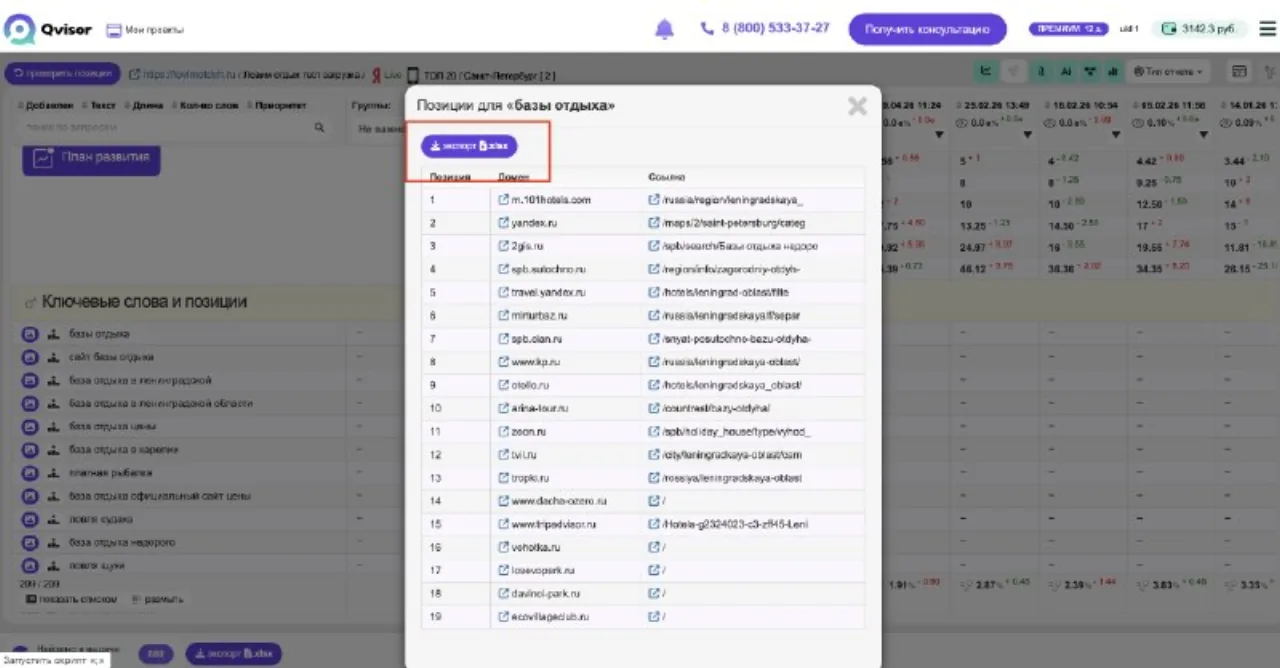
Task: Click the mobile device icon near ТОП 20
Action: [x=413, y=75]
